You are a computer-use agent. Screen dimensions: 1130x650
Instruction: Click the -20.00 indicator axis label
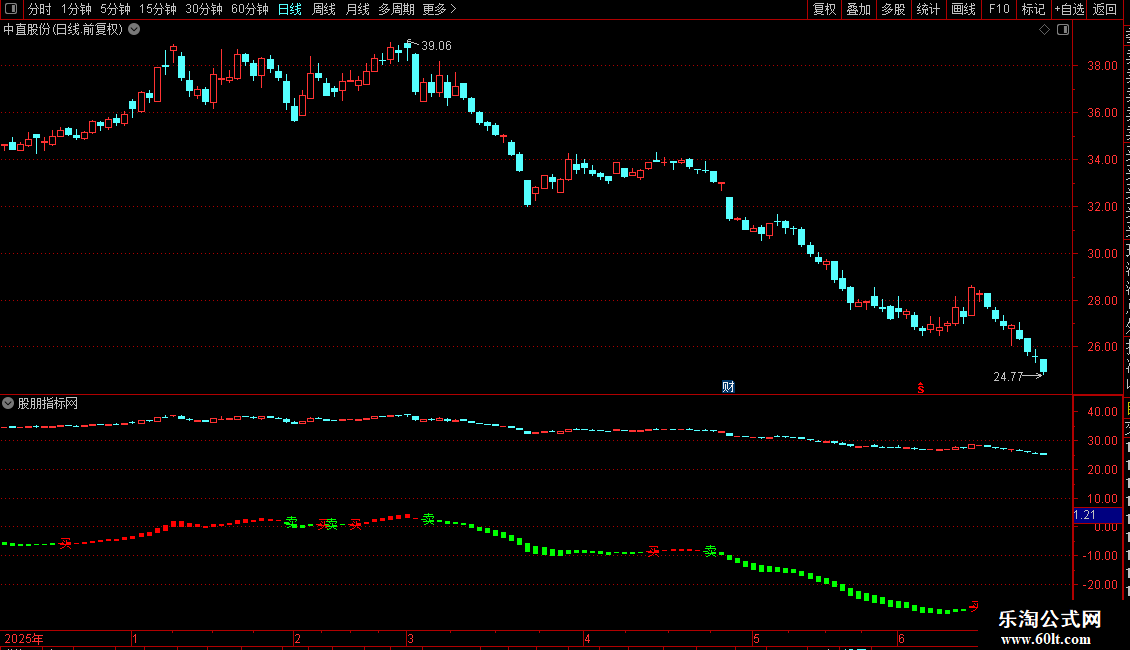pos(1100,585)
